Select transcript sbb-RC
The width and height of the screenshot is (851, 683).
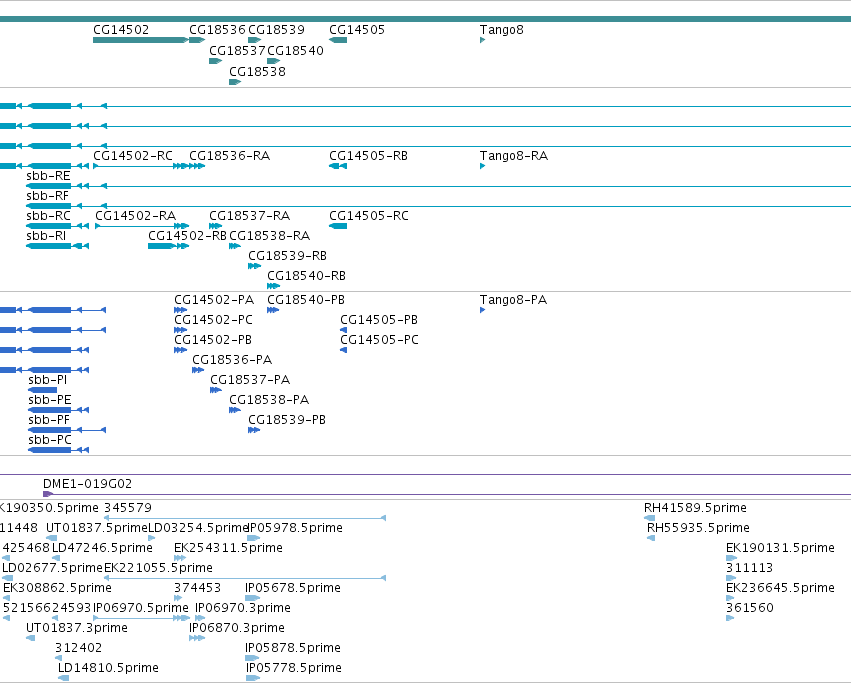(58, 226)
